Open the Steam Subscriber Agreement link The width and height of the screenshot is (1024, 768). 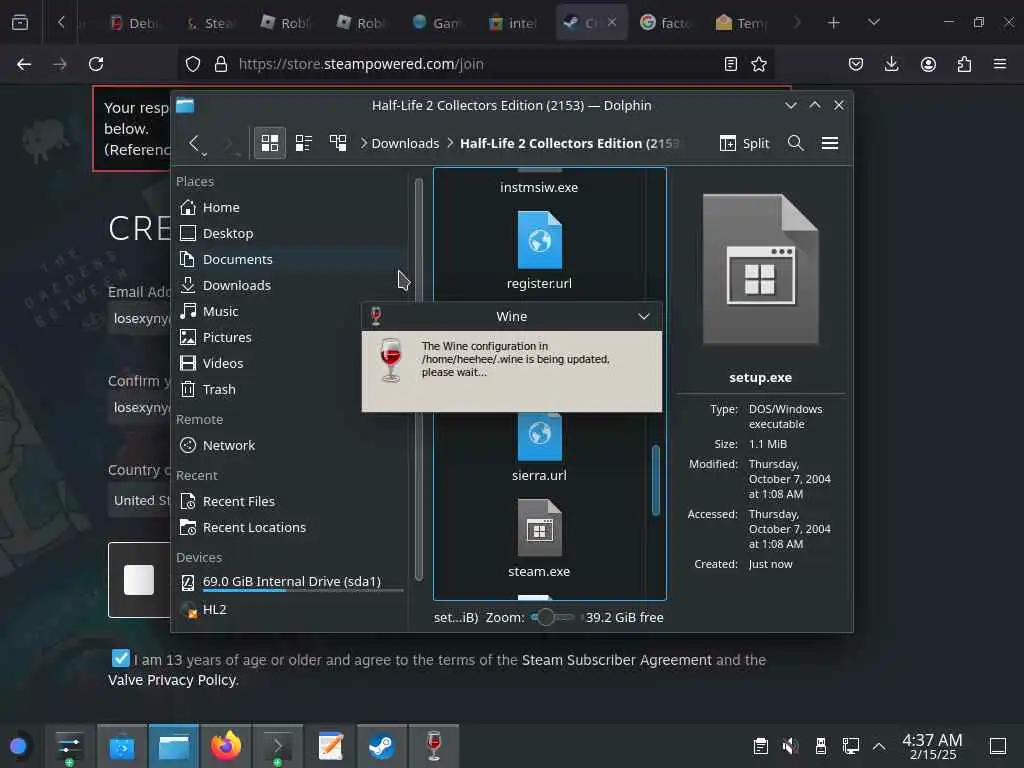click(616, 660)
